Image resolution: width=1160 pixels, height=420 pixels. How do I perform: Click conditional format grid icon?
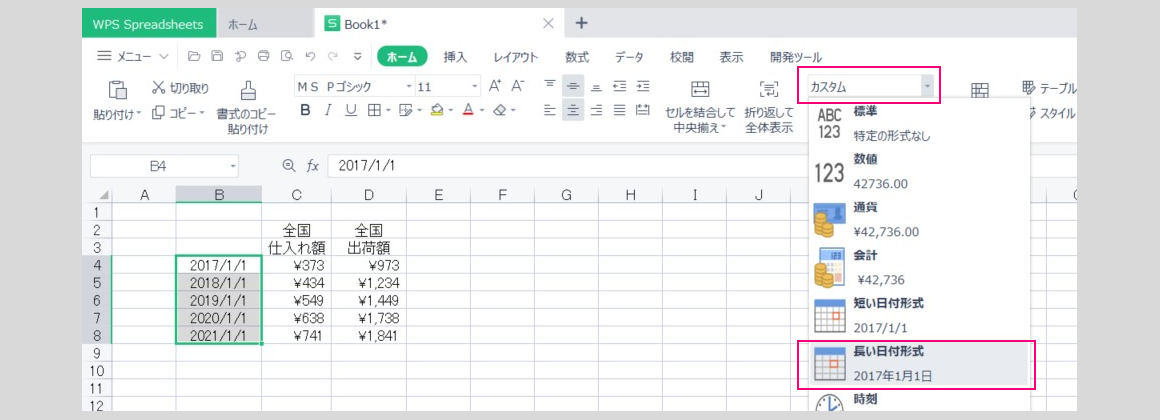(980, 90)
